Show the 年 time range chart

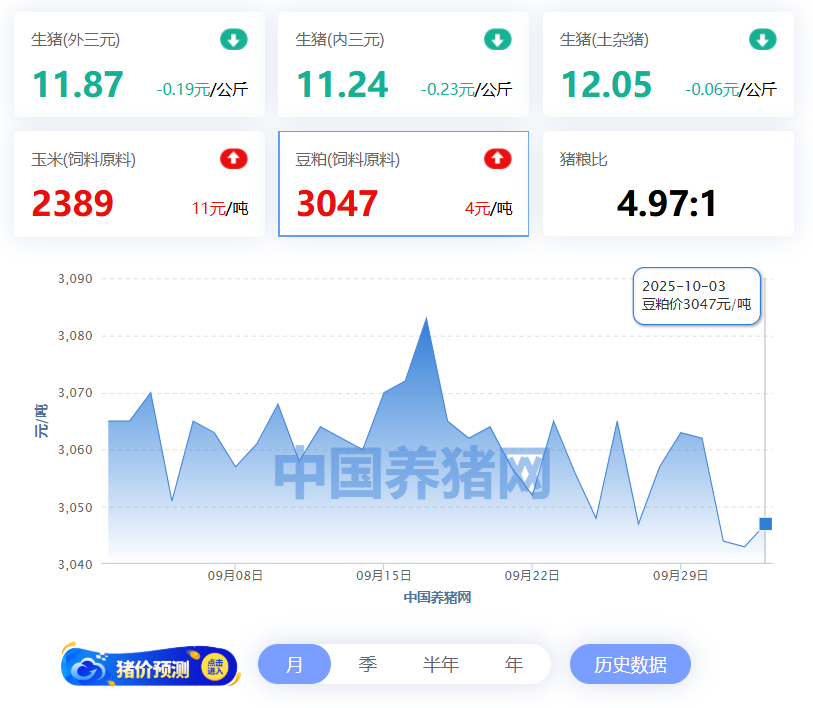pos(514,665)
